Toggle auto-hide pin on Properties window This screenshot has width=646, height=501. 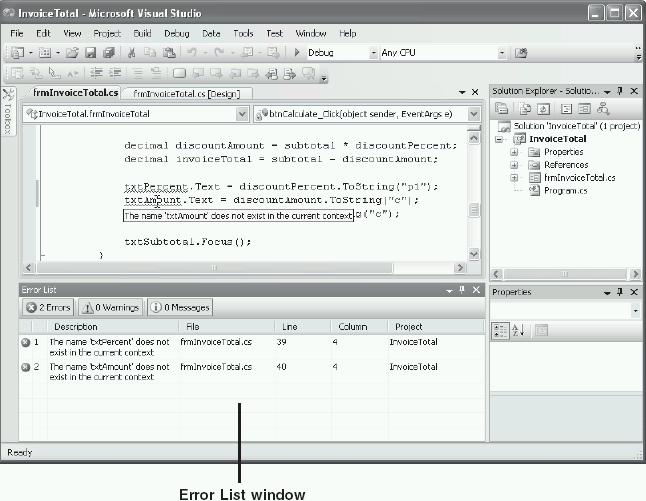coord(620,292)
